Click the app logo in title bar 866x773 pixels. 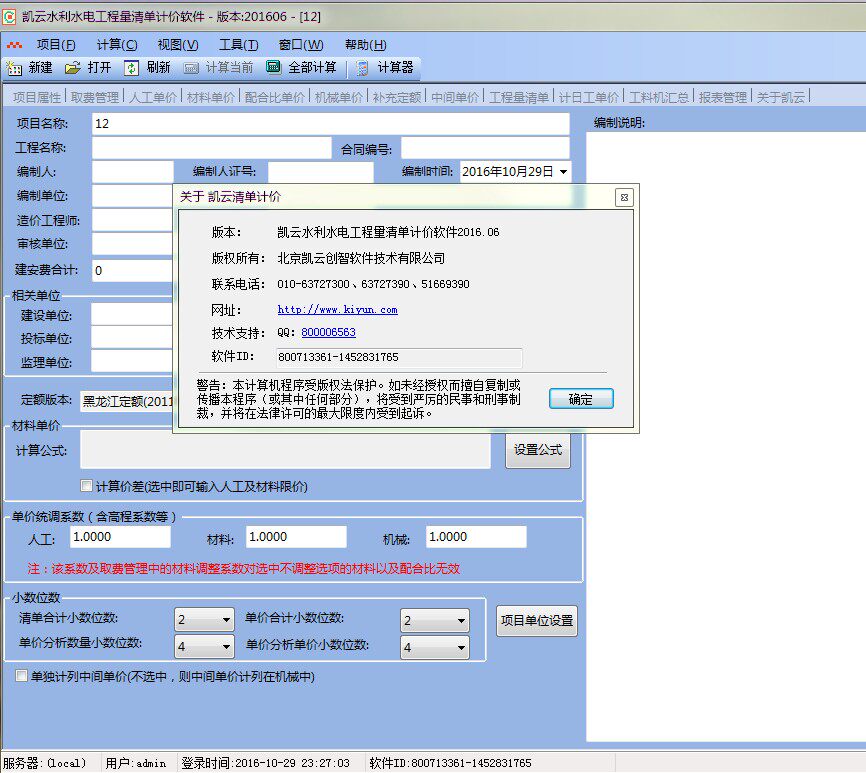[x=9, y=17]
